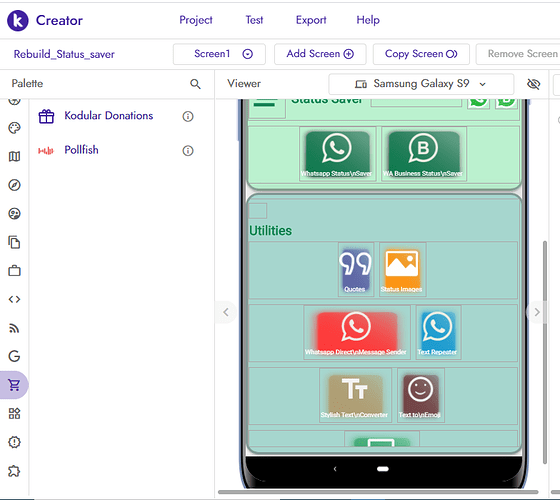Click the Add Screen button
Image resolution: width=560 pixels, height=500 pixels.
pyautogui.click(x=320, y=54)
